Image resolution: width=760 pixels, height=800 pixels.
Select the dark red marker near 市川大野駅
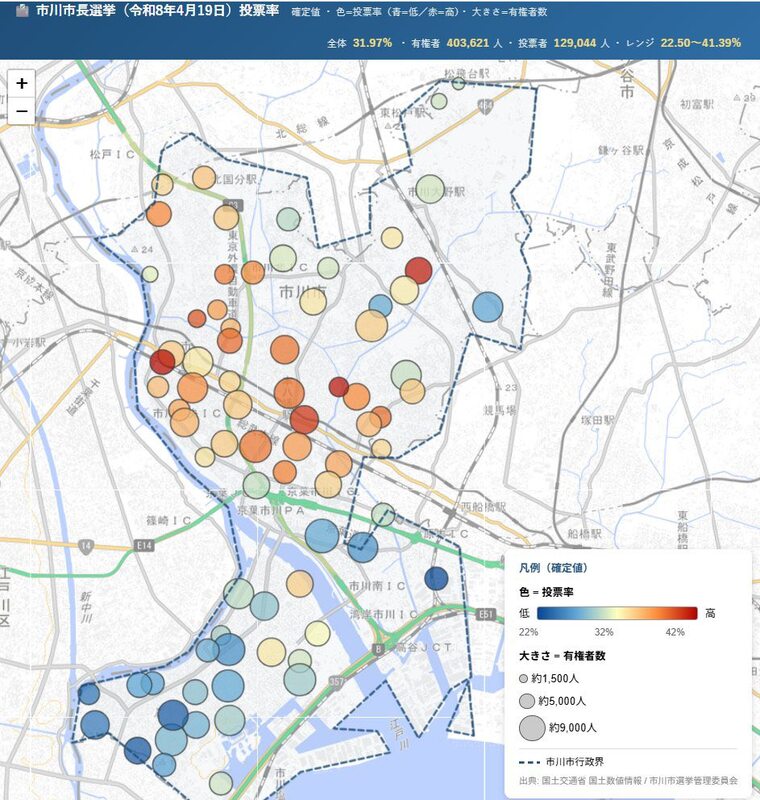coord(418,270)
